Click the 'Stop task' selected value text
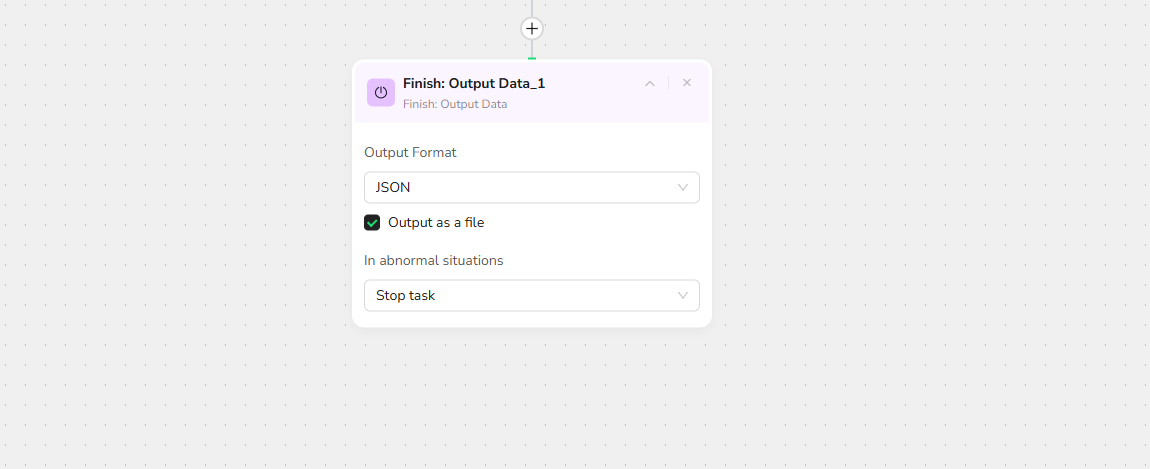The width and height of the screenshot is (1150, 469). coord(405,296)
